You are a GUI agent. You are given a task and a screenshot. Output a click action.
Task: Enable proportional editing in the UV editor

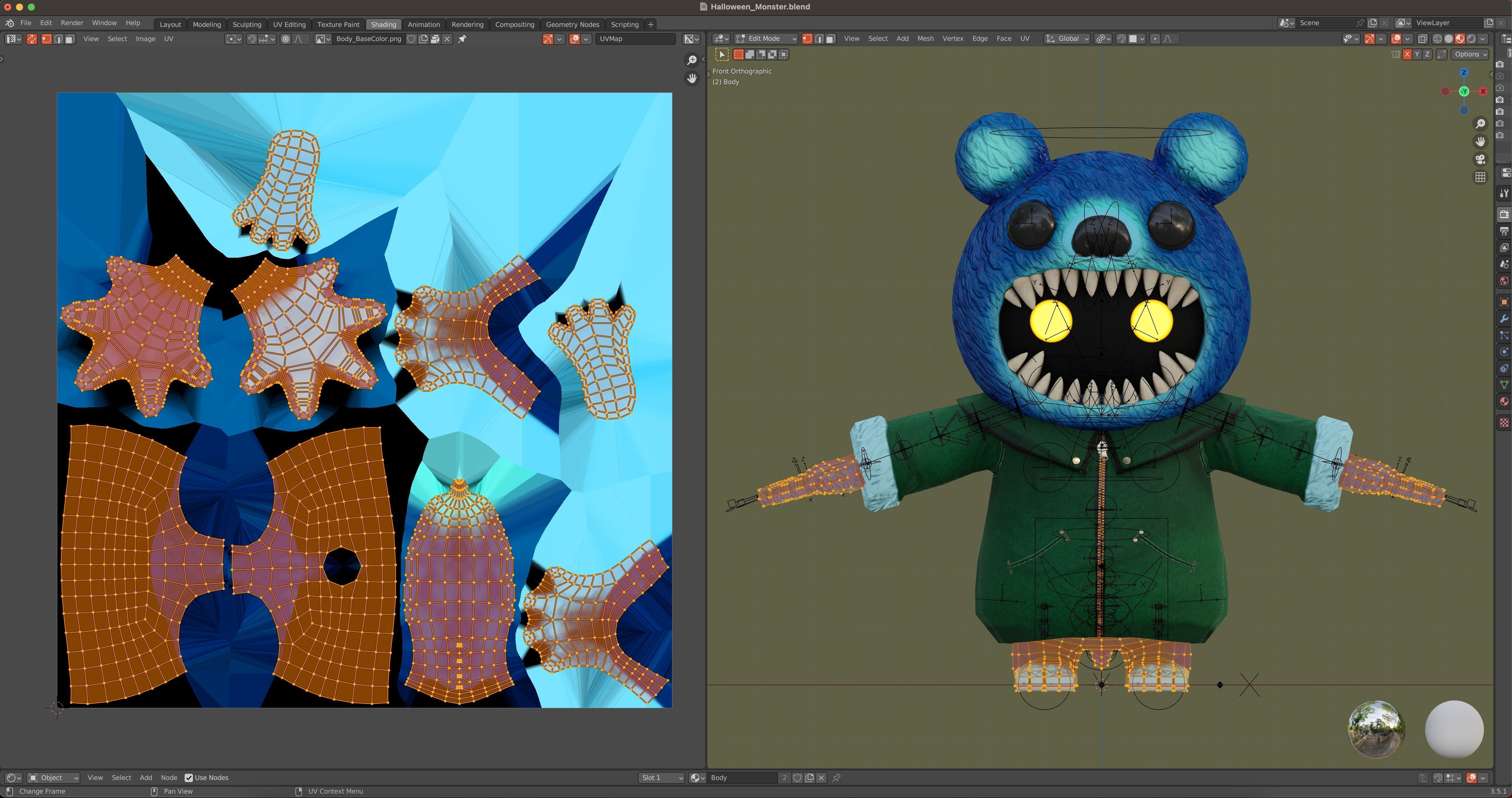tap(285, 39)
